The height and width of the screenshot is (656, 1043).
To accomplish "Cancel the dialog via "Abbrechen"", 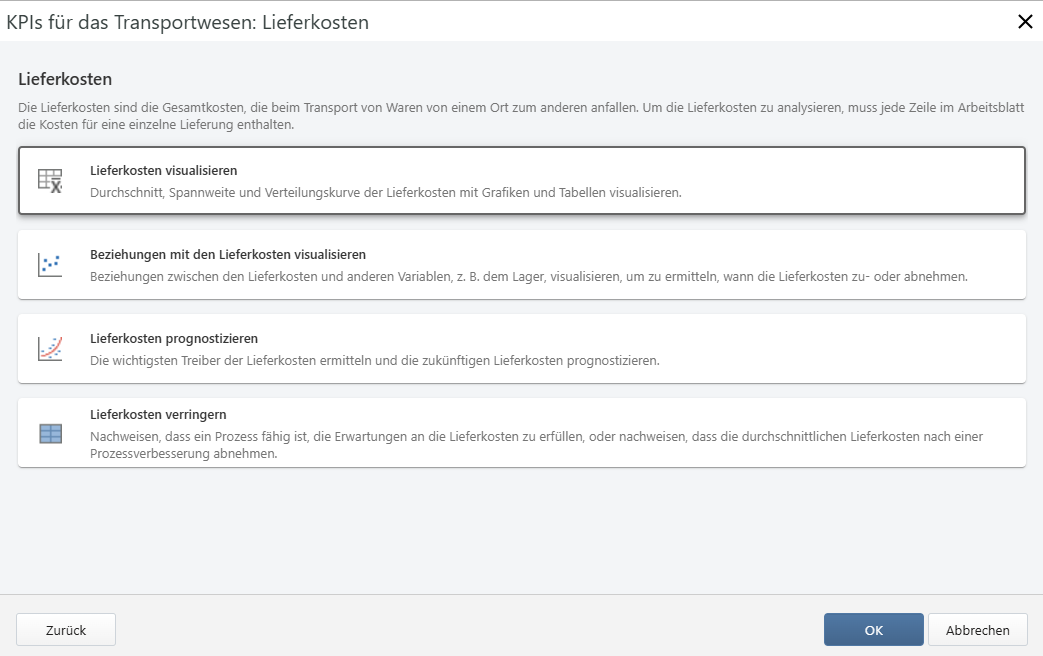I will pos(976,629).
